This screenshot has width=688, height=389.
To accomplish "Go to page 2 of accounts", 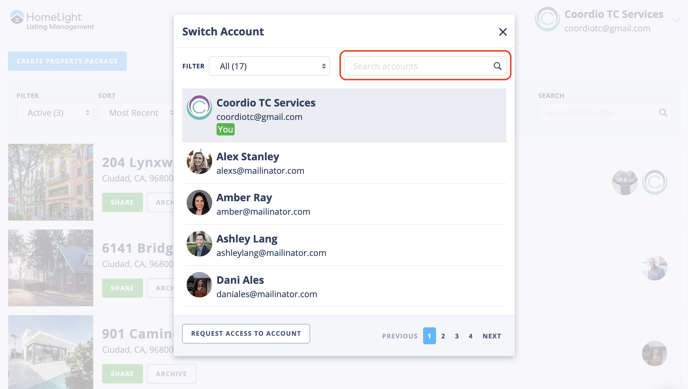I will [443, 336].
